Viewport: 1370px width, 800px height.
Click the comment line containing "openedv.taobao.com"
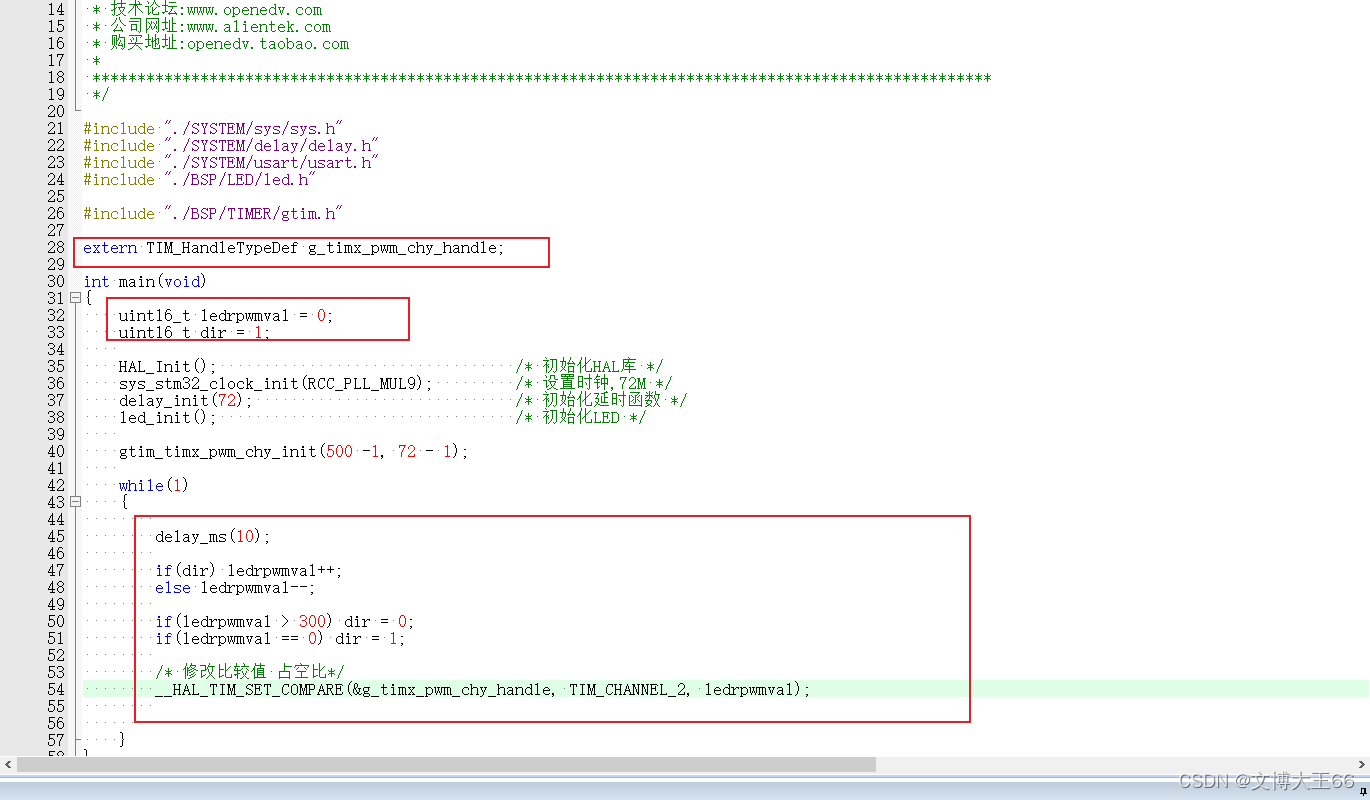(x=220, y=43)
